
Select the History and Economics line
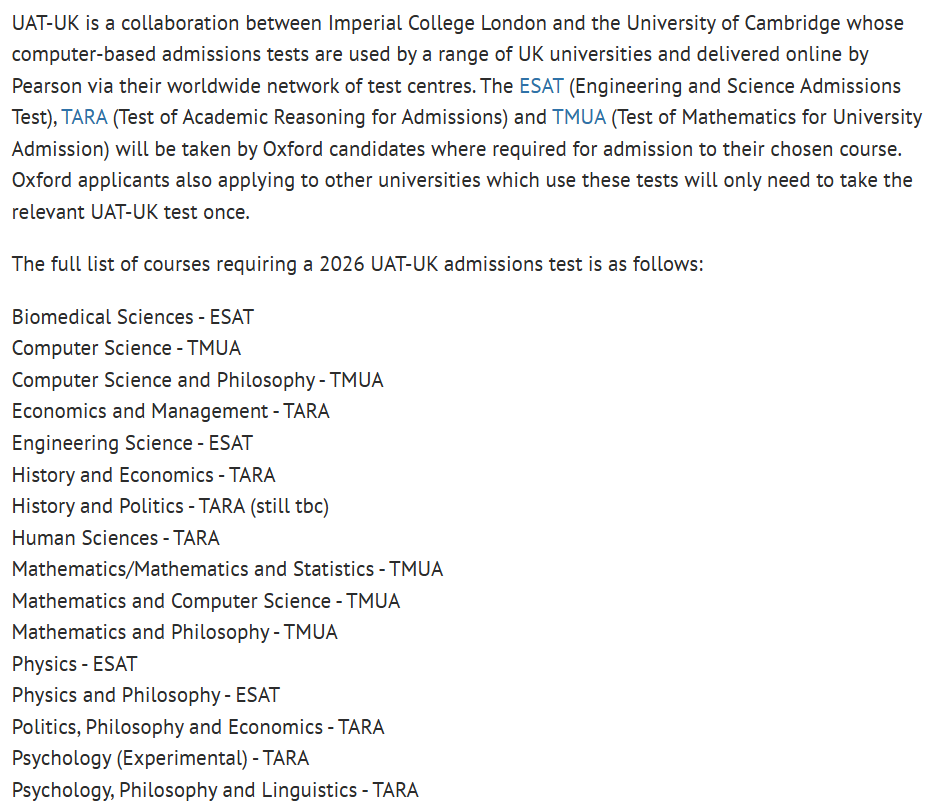point(143,475)
